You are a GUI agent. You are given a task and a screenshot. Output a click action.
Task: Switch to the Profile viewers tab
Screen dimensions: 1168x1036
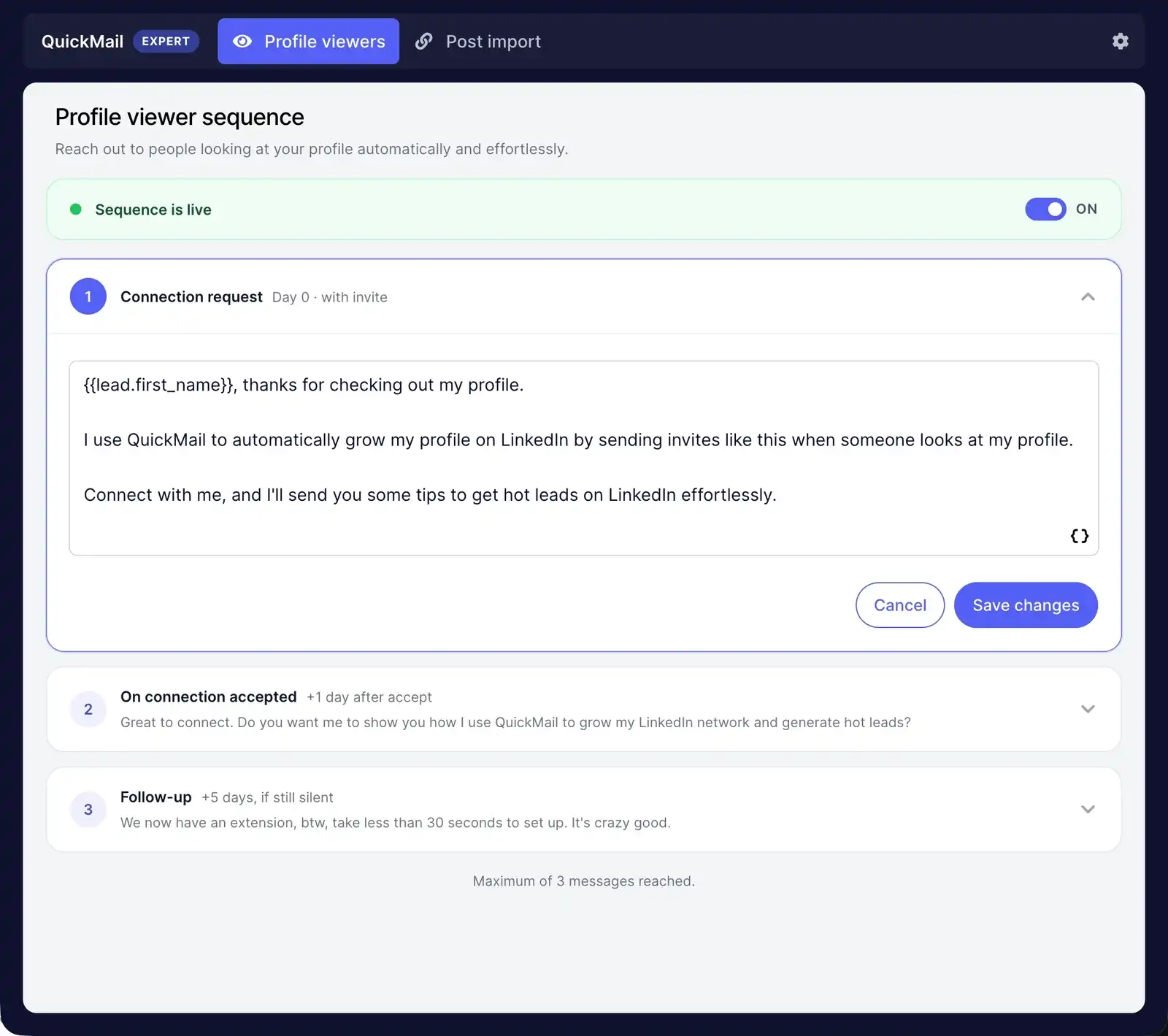[x=308, y=41]
